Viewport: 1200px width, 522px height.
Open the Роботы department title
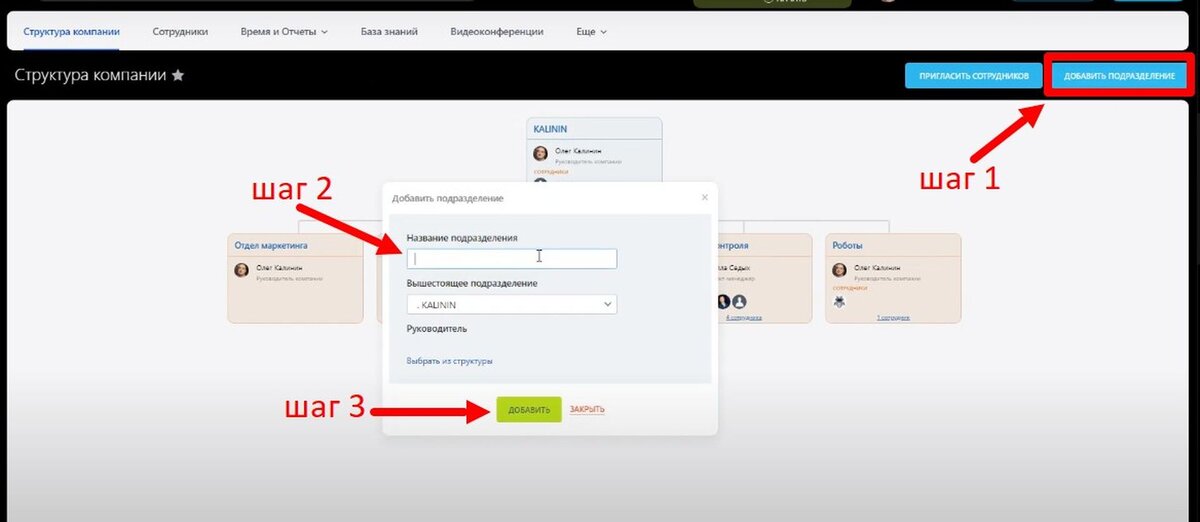846,245
